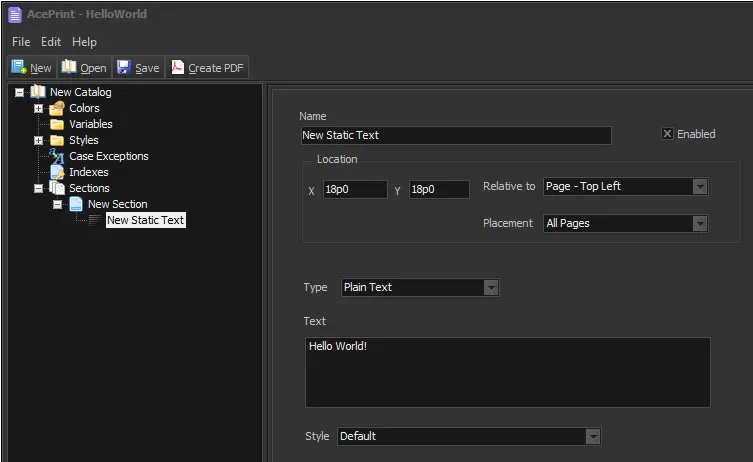Open the File menu
Viewport: 753px width, 462px height.
21,42
